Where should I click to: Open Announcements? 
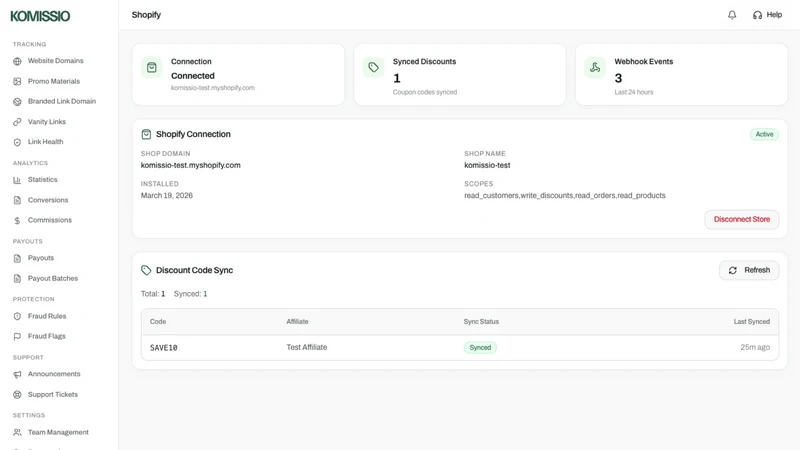click(54, 374)
